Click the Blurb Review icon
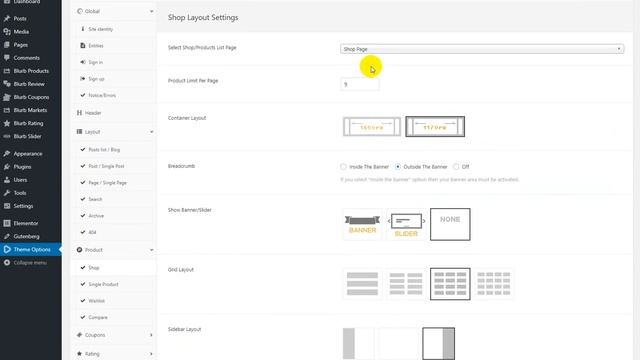 click(x=7, y=84)
